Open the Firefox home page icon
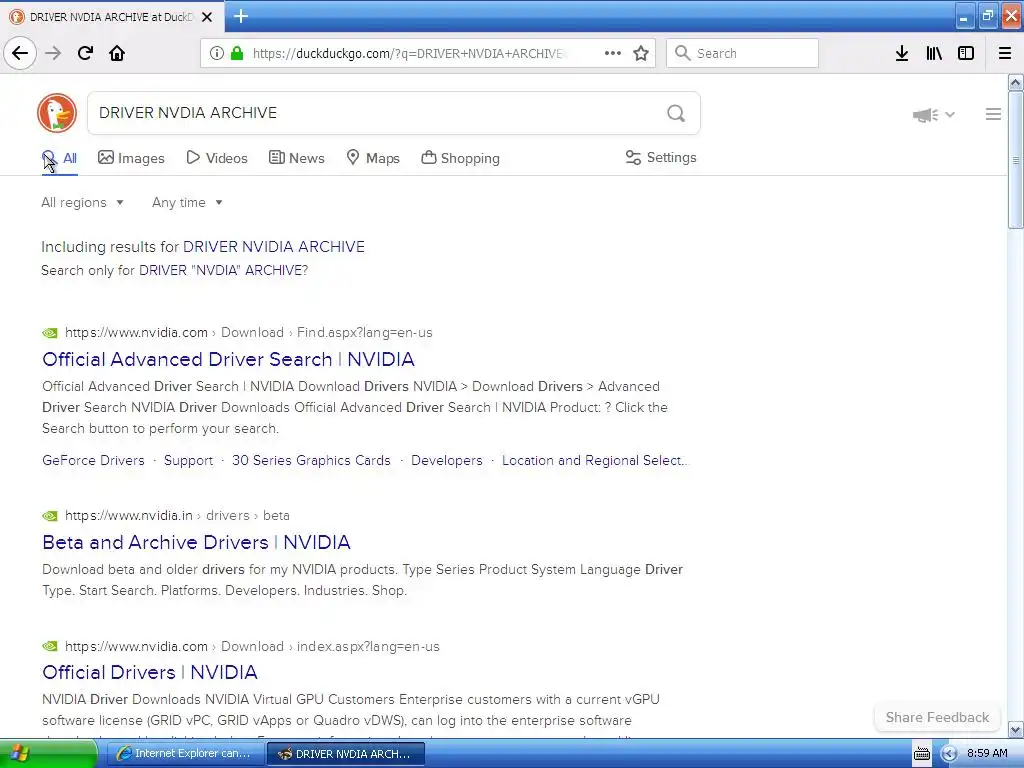The image size is (1024, 768). (x=117, y=53)
